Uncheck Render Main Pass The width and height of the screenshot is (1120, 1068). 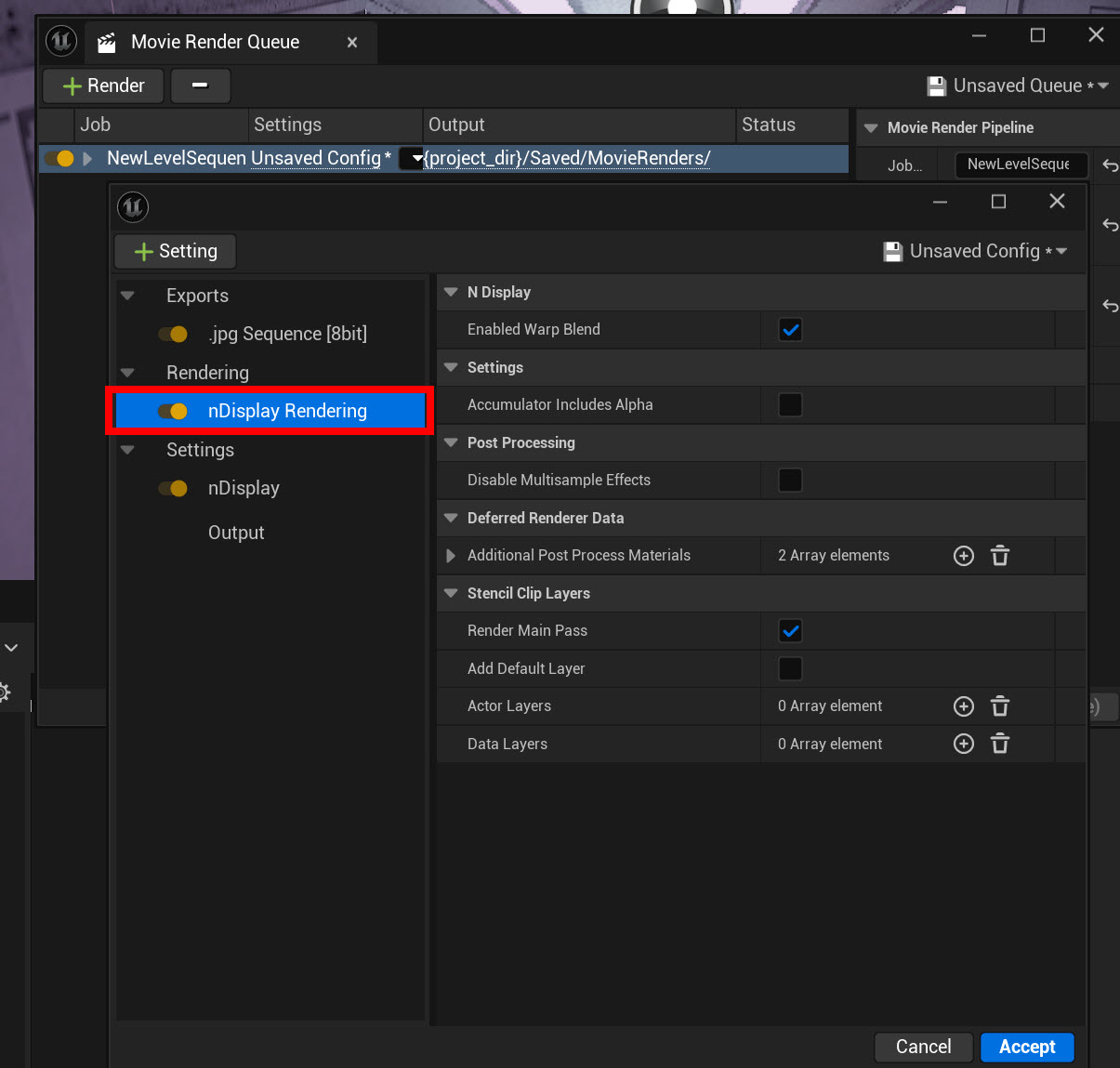pyautogui.click(x=790, y=631)
